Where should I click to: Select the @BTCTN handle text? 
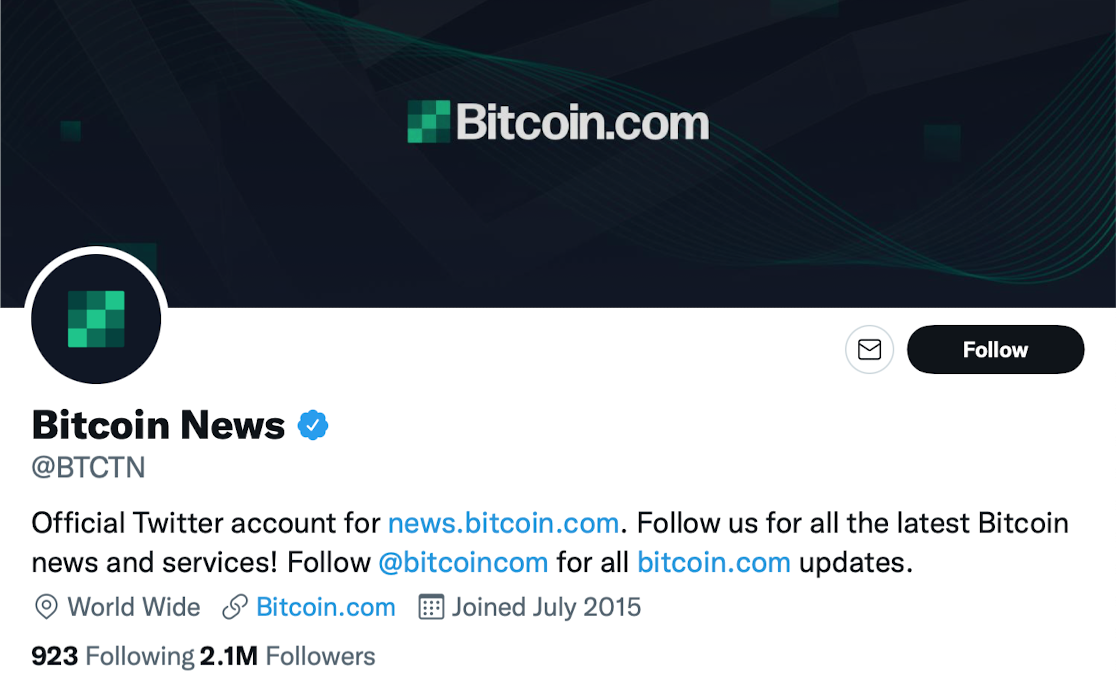click(x=88, y=467)
